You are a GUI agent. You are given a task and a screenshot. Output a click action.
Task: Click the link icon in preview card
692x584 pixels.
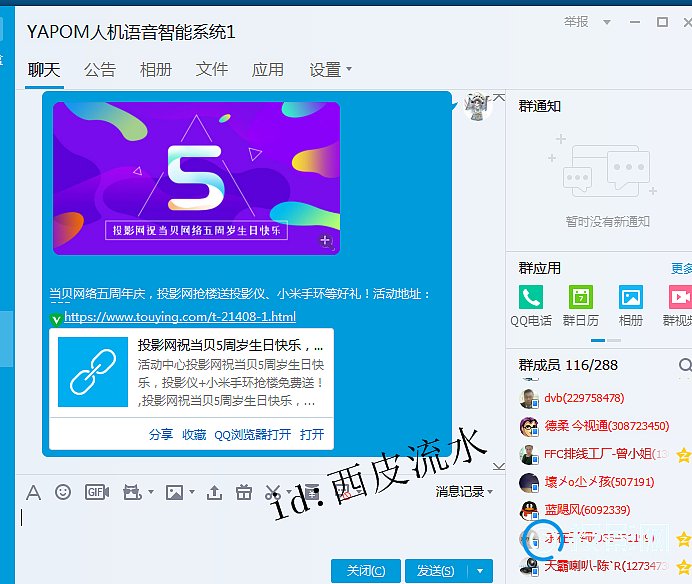(93, 372)
